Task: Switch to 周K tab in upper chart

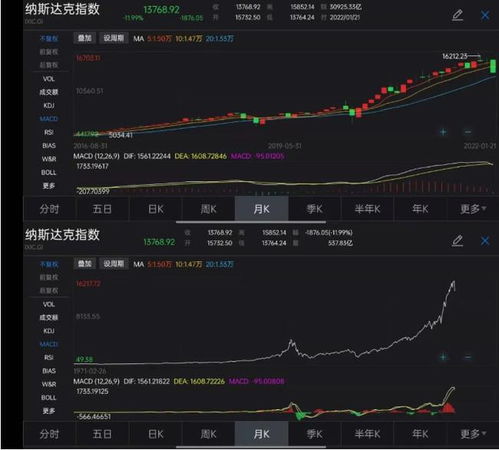Action: [209, 209]
